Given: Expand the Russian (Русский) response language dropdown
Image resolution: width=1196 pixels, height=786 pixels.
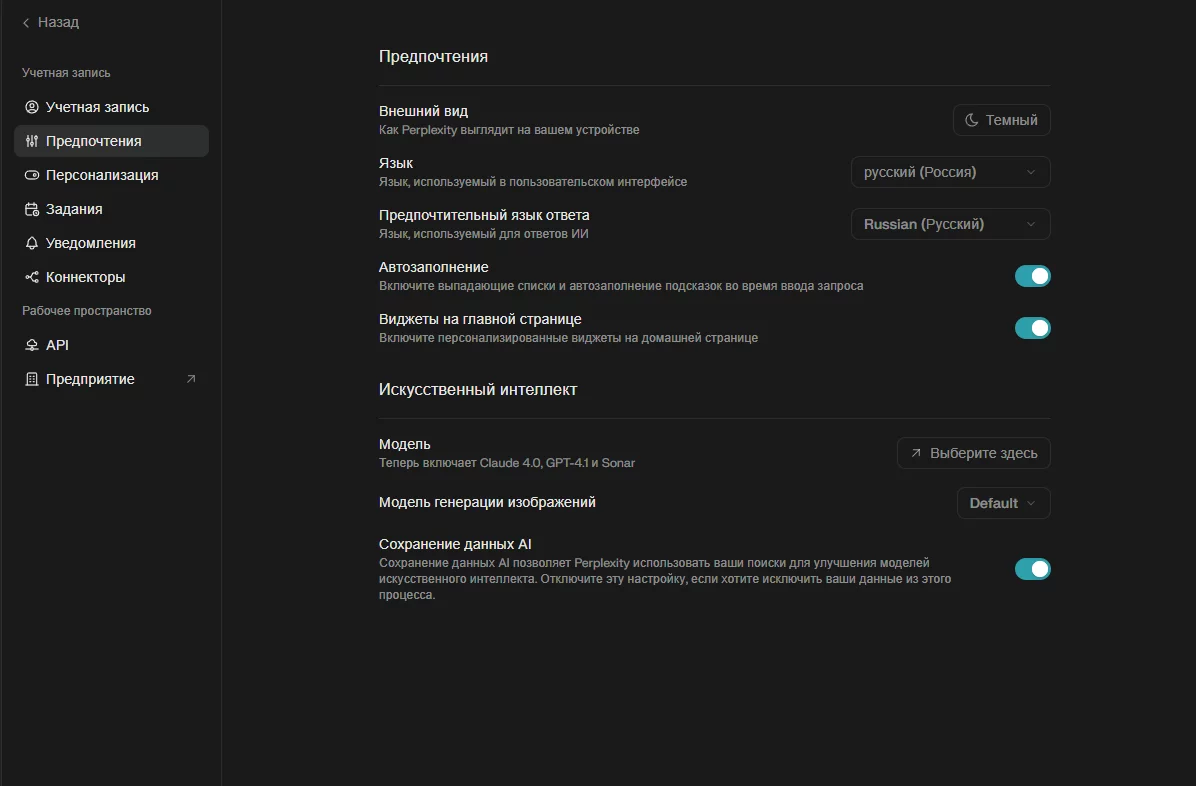Looking at the screenshot, I should point(950,224).
